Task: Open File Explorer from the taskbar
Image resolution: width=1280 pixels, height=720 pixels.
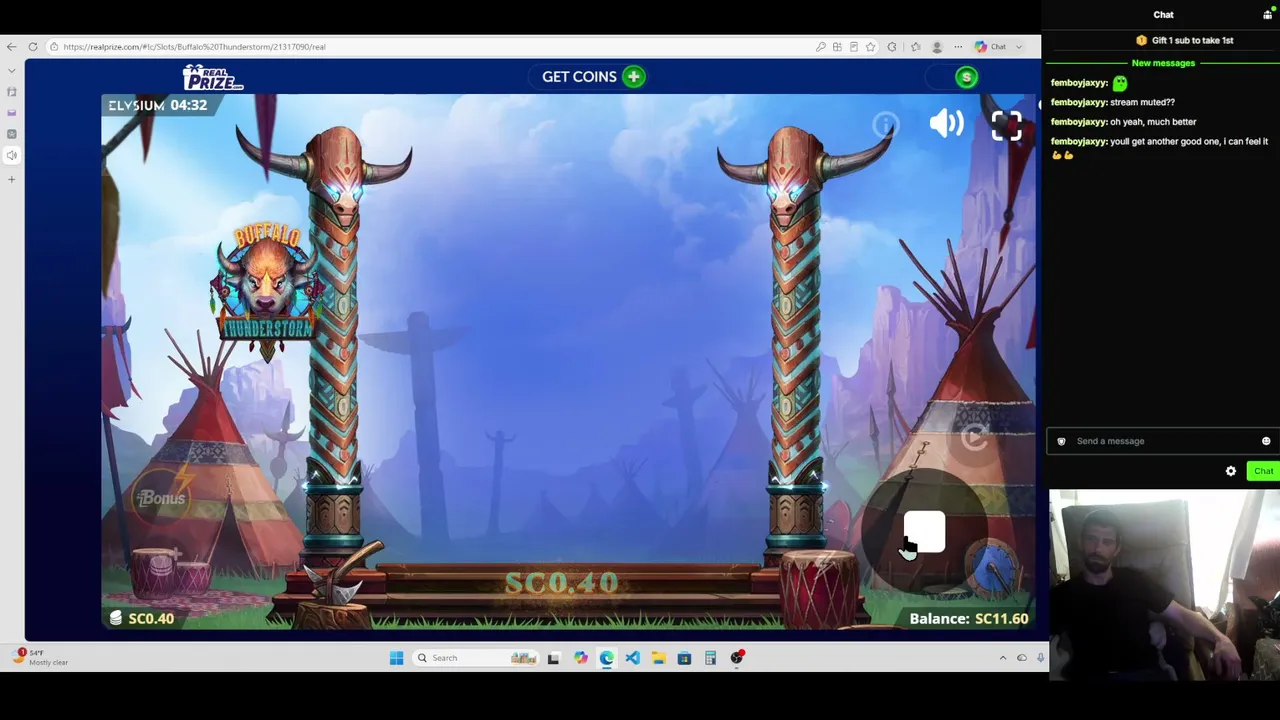Action: 658,657
